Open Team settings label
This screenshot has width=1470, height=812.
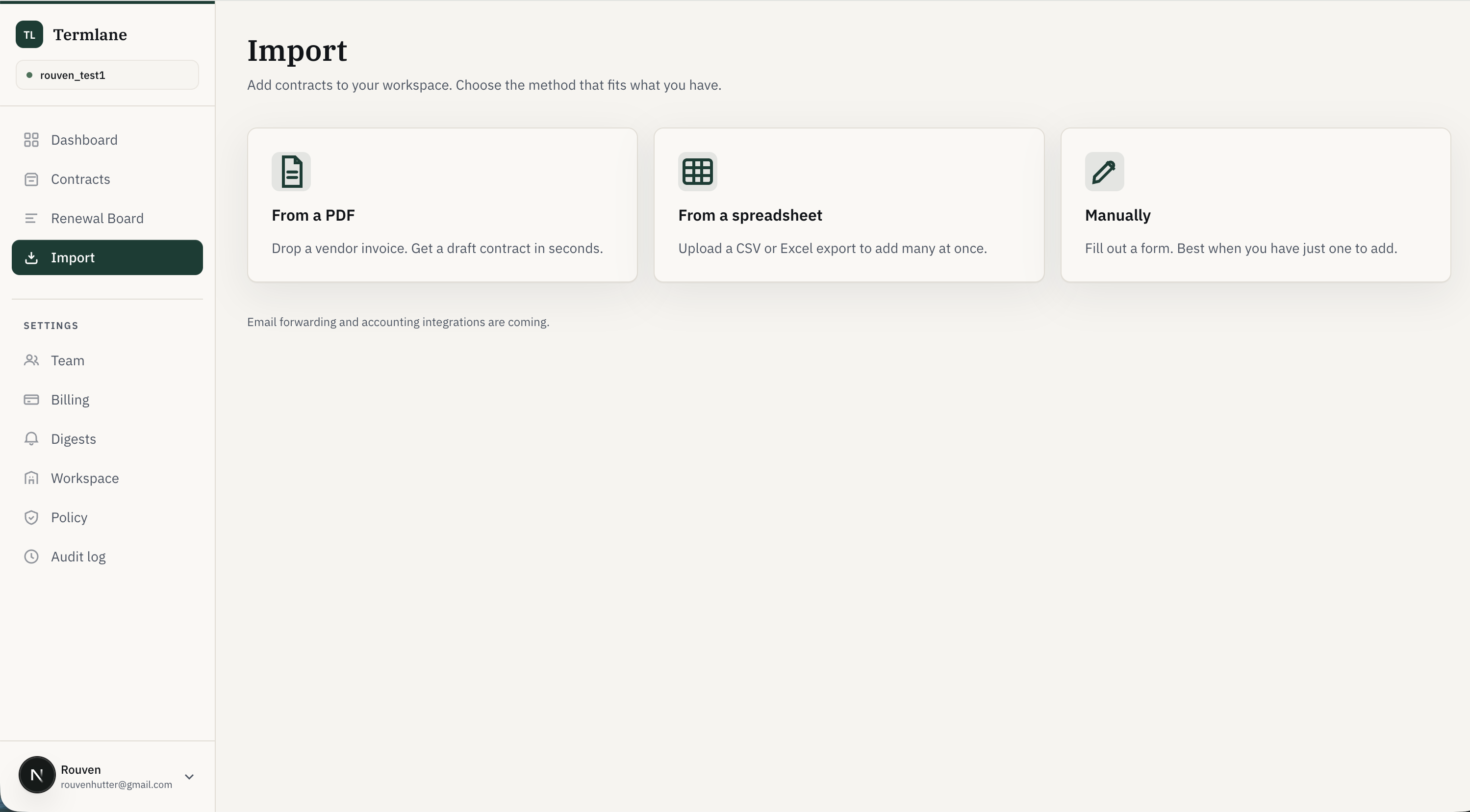(67, 360)
